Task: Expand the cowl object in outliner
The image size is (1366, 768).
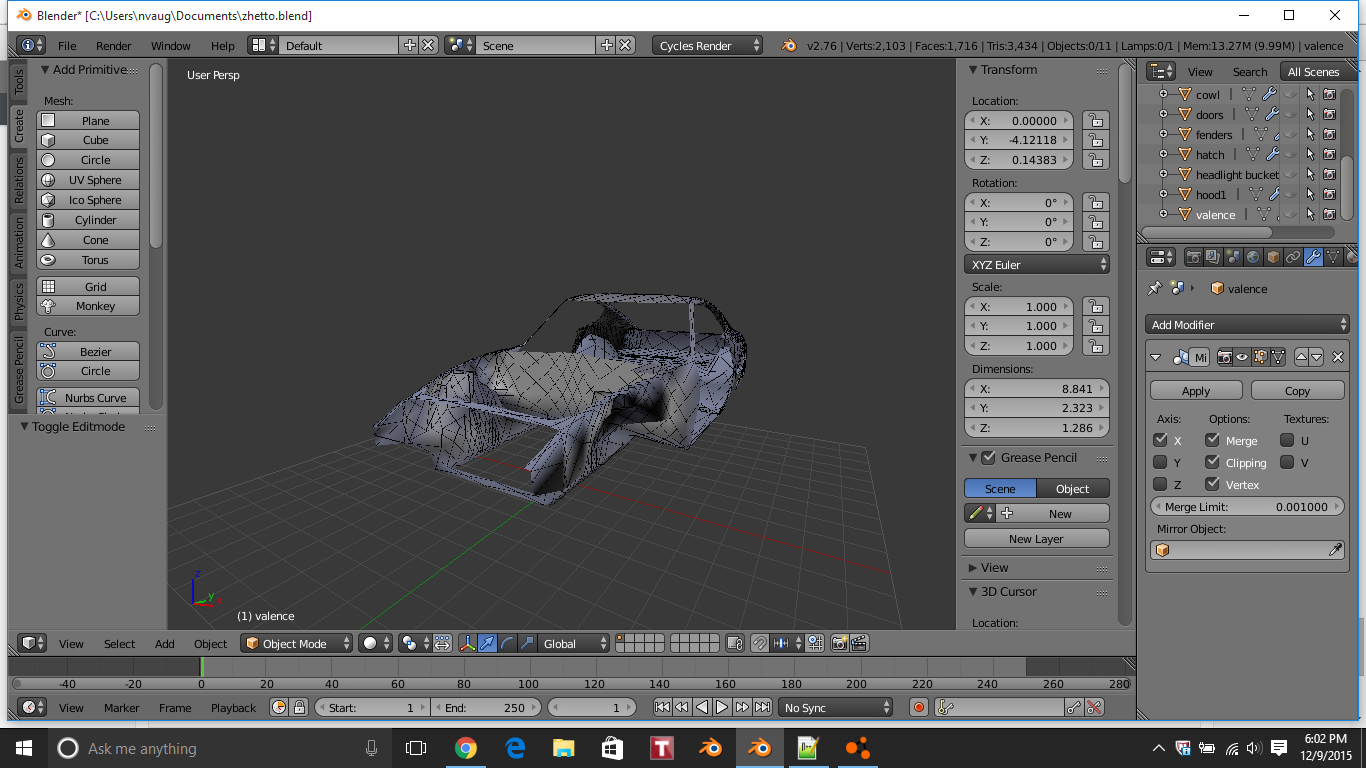Action: pyautogui.click(x=1163, y=94)
